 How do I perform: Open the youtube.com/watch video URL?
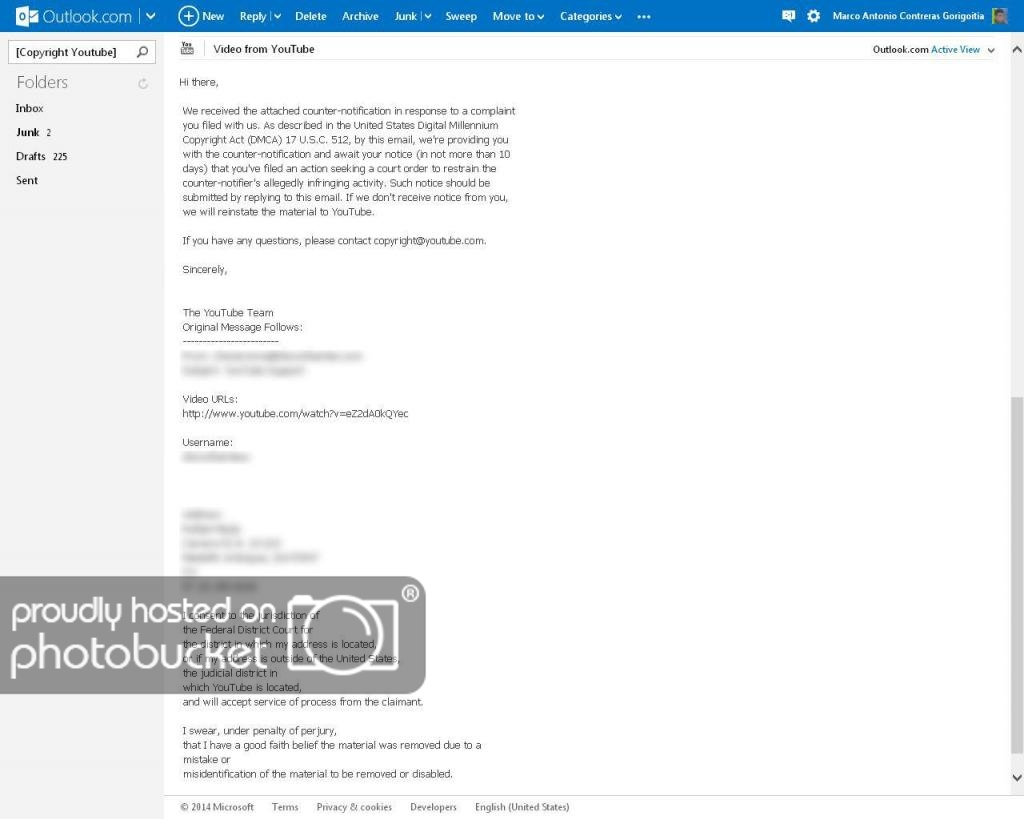click(x=295, y=413)
